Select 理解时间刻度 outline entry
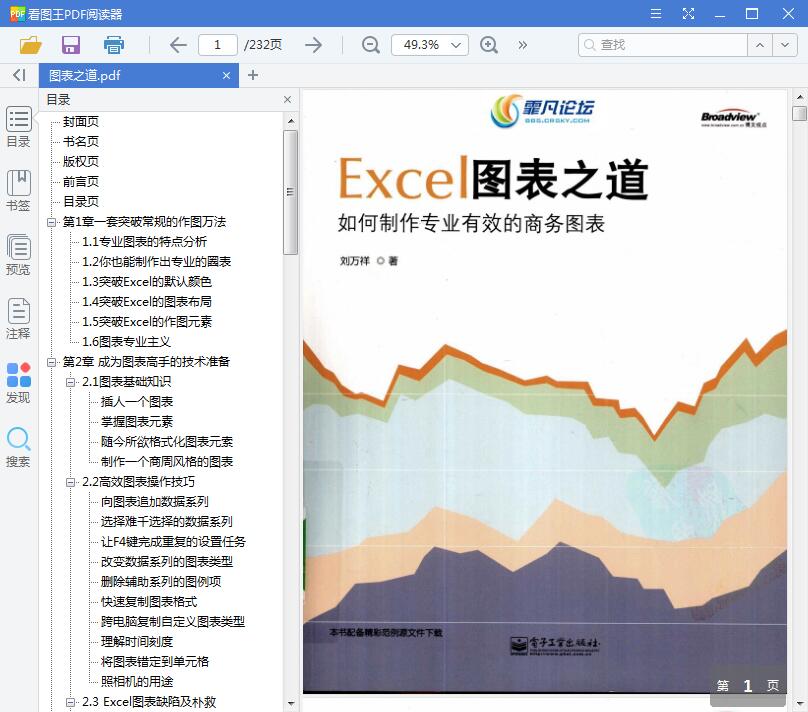The height and width of the screenshot is (712, 808). 137,642
